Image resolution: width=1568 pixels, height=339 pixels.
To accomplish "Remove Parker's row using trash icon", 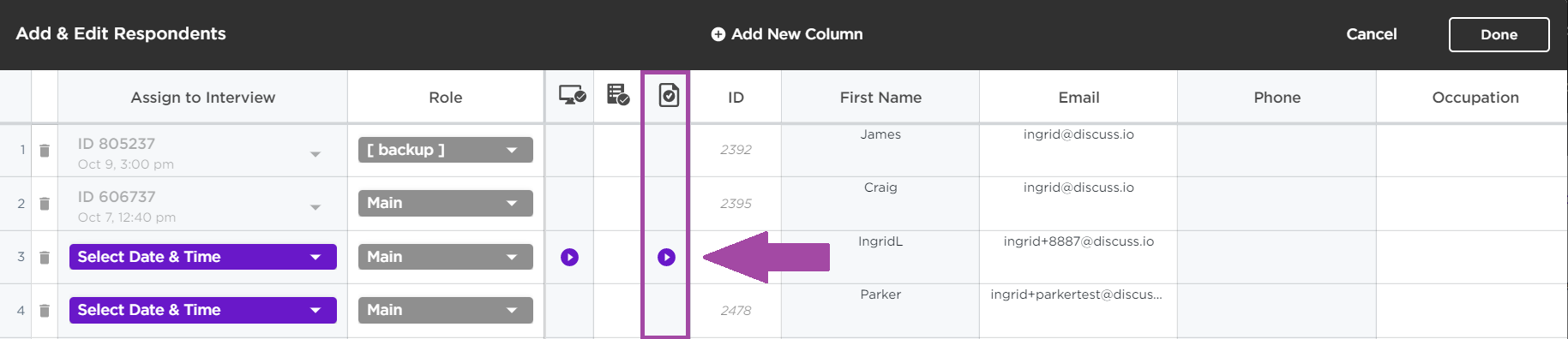I will click(45, 311).
